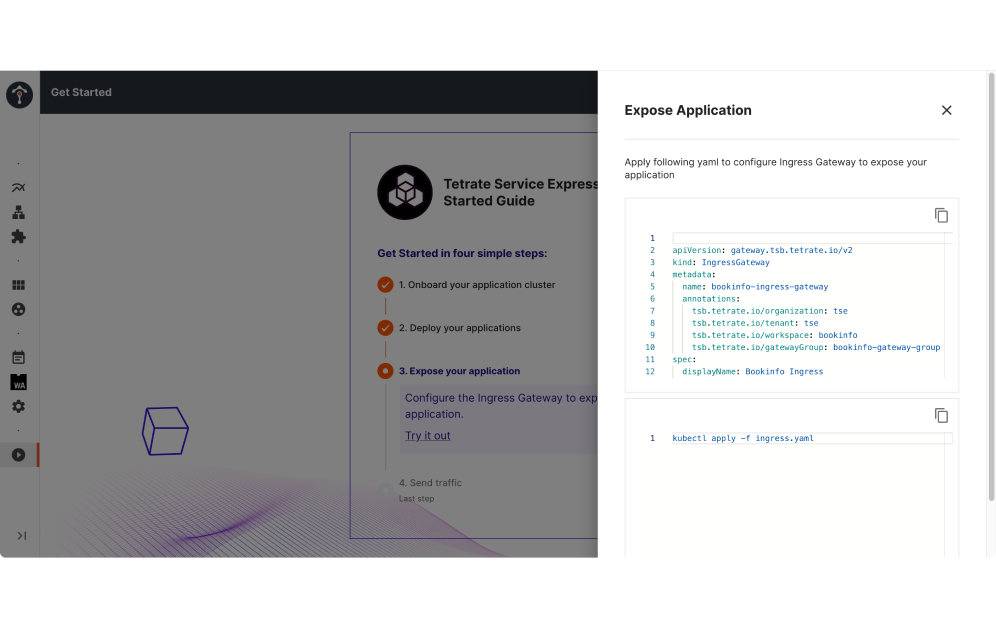
Task: Expand the sidebar with the arrow icon
Action: click(22, 535)
